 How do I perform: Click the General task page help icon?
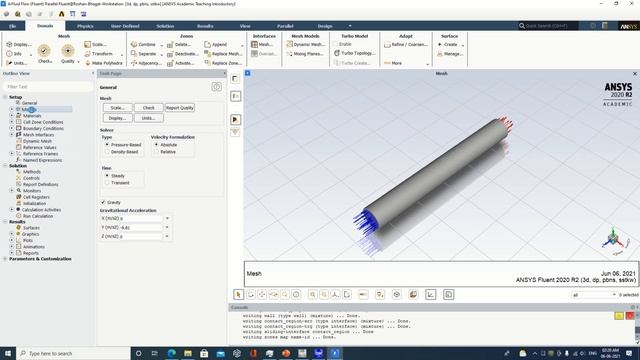point(217,86)
